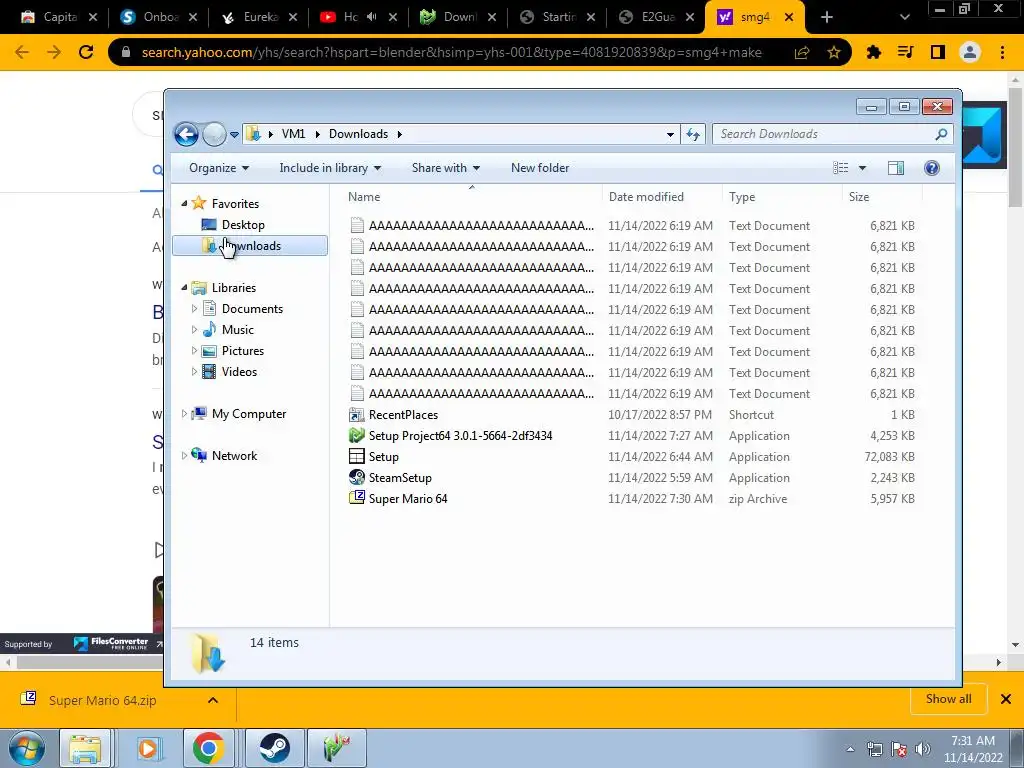Collapse the Favorites tree group
The image size is (1024, 768).
[x=184, y=204]
